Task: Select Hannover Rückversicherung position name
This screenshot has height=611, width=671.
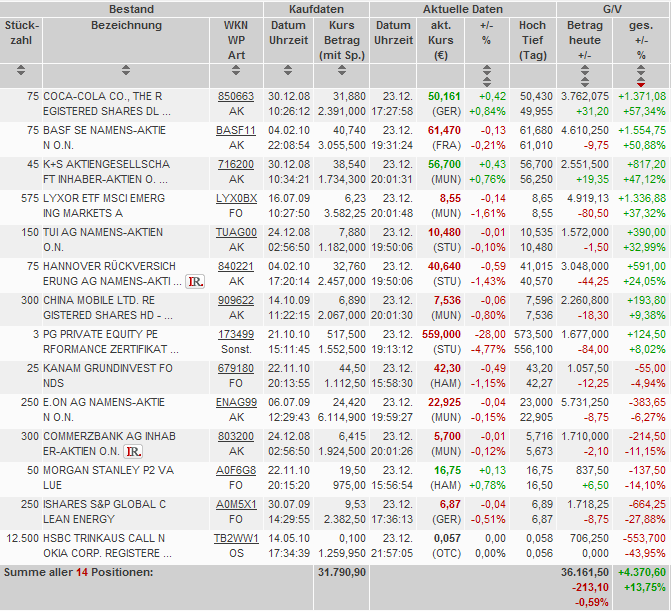Action: [x=112, y=274]
